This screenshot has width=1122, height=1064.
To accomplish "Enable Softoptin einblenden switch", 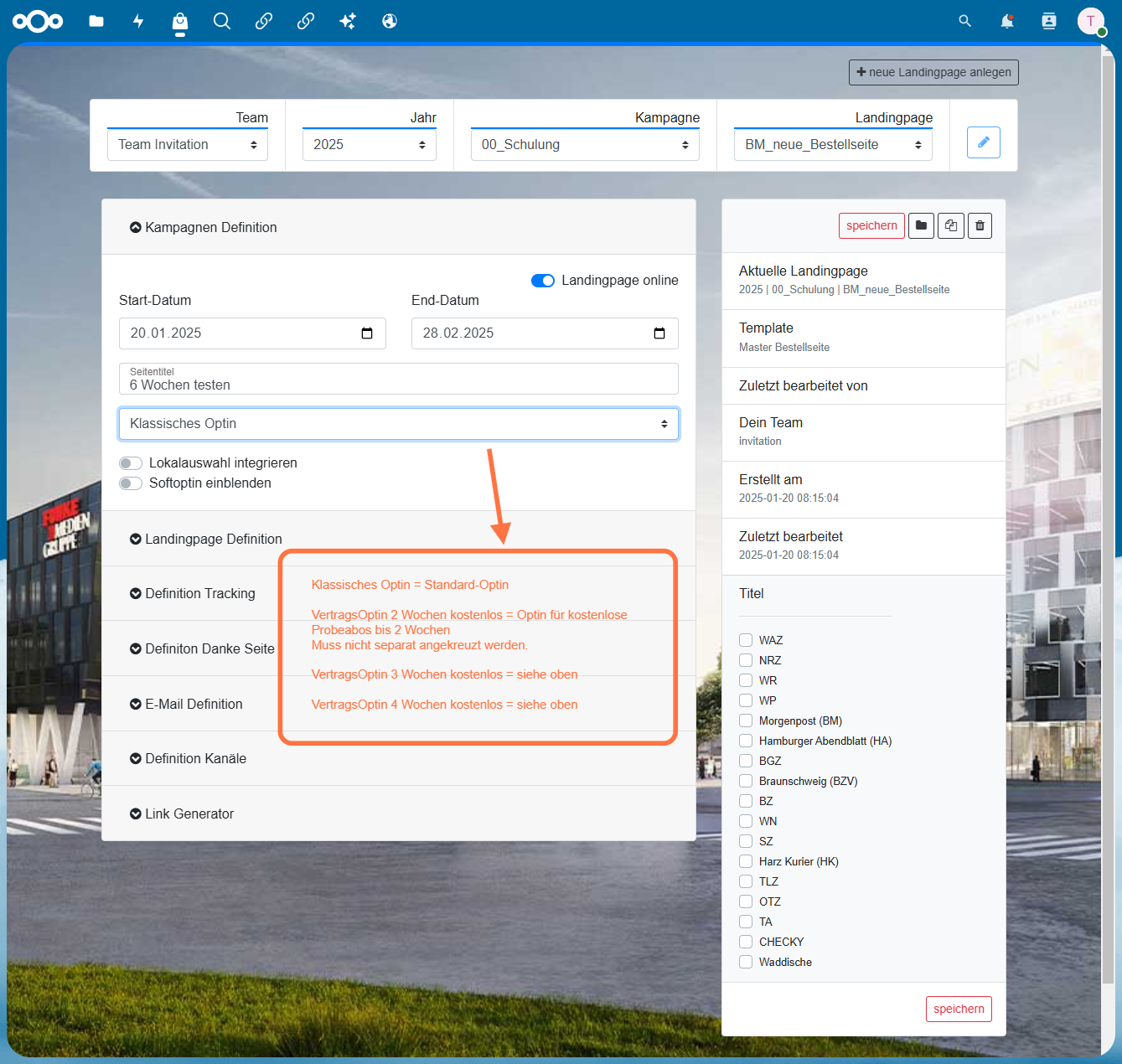I will coord(131,483).
